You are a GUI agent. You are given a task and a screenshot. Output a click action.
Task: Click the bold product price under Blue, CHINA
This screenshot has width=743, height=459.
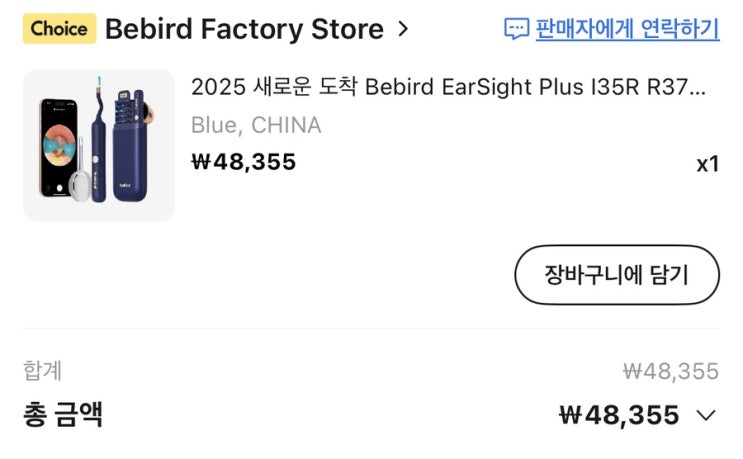pos(243,161)
